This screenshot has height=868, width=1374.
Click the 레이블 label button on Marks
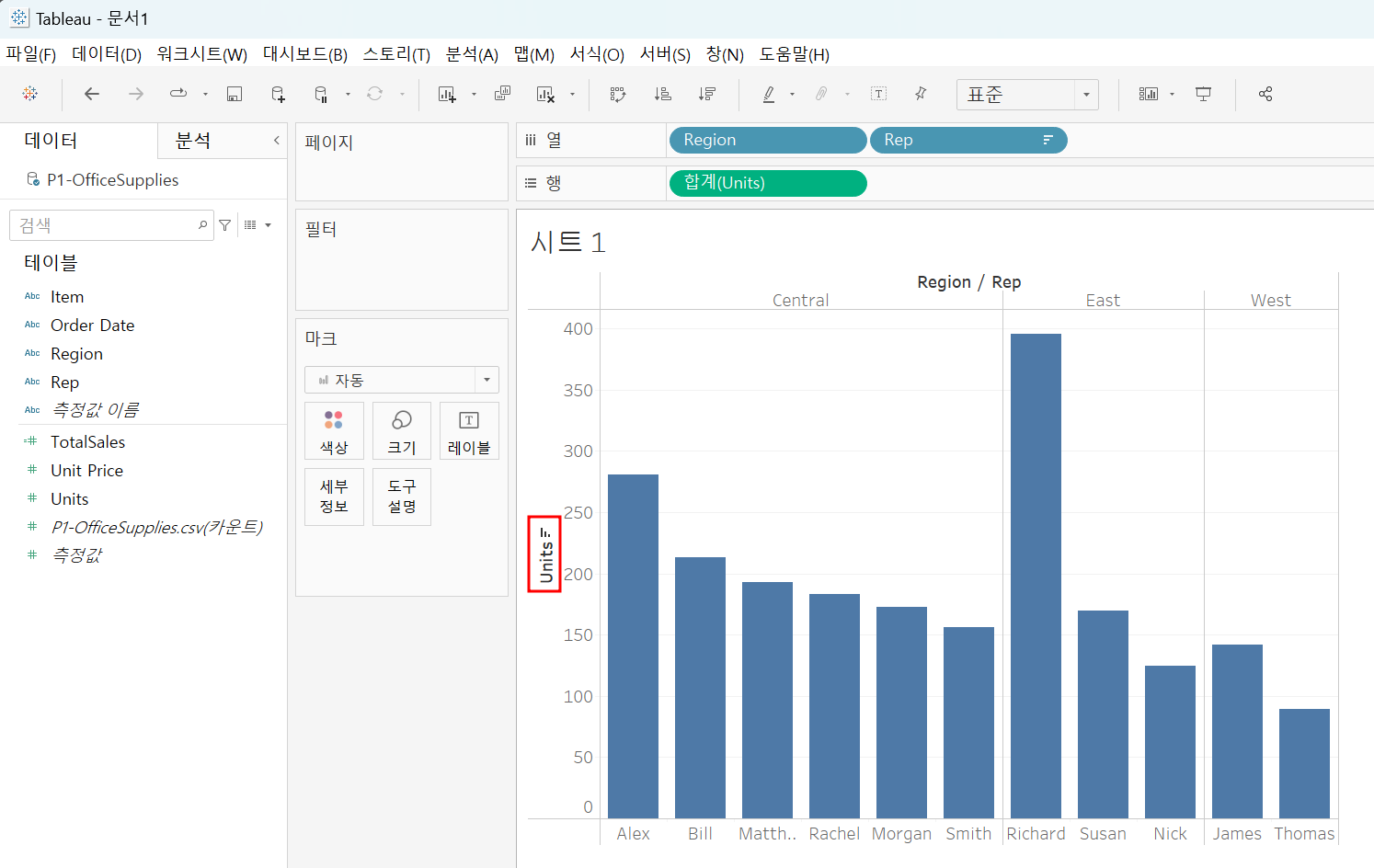pos(469,431)
